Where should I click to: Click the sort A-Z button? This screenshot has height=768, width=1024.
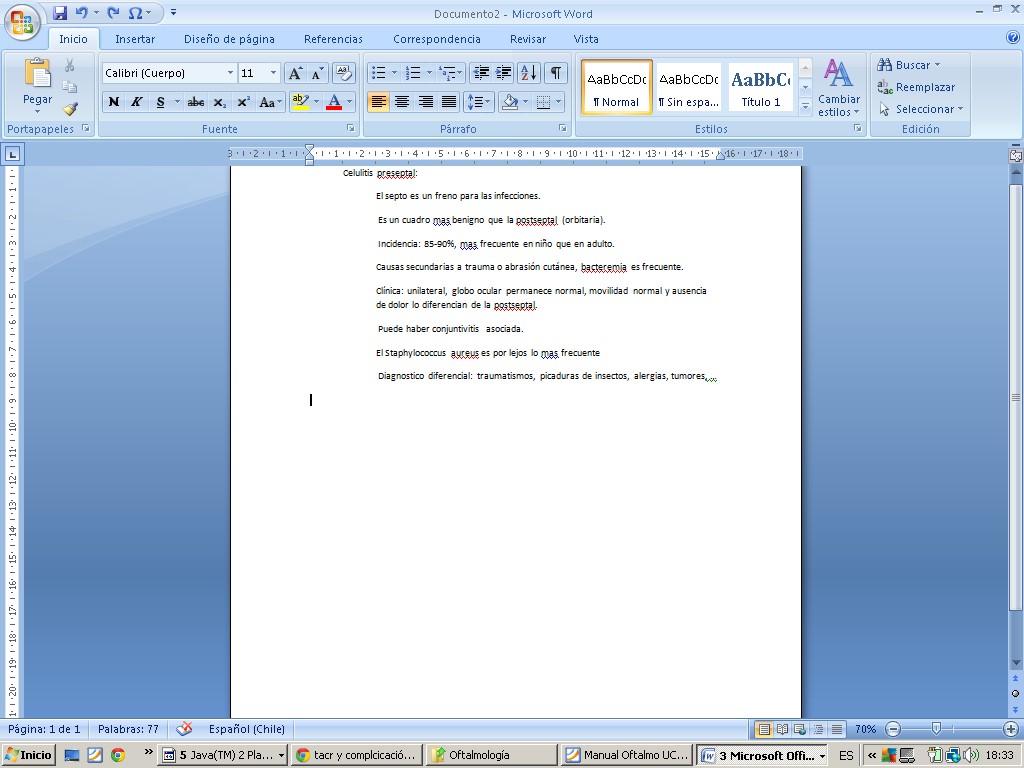(528, 73)
